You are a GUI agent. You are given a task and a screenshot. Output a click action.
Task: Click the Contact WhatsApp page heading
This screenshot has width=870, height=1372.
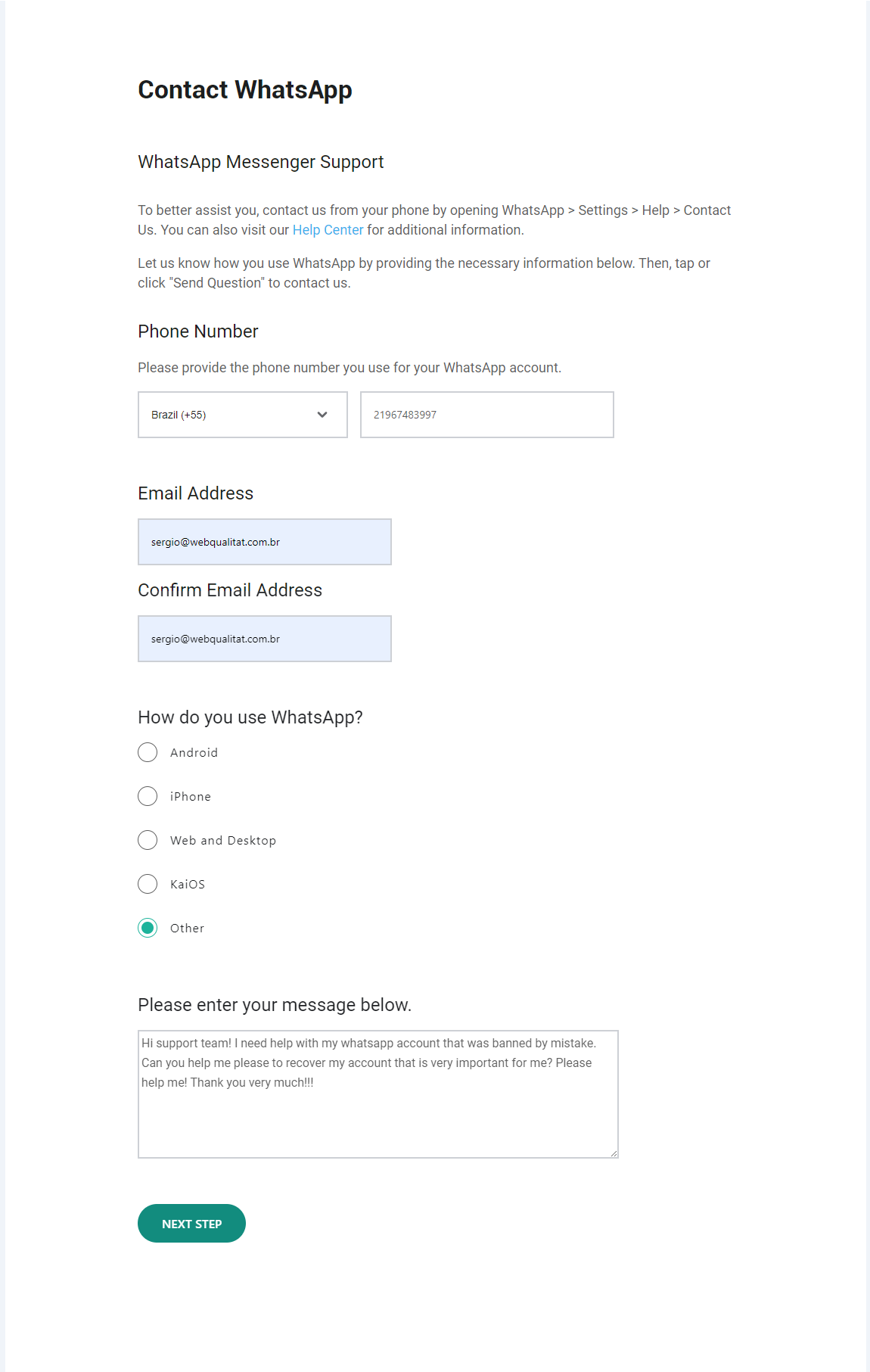click(244, 90)
